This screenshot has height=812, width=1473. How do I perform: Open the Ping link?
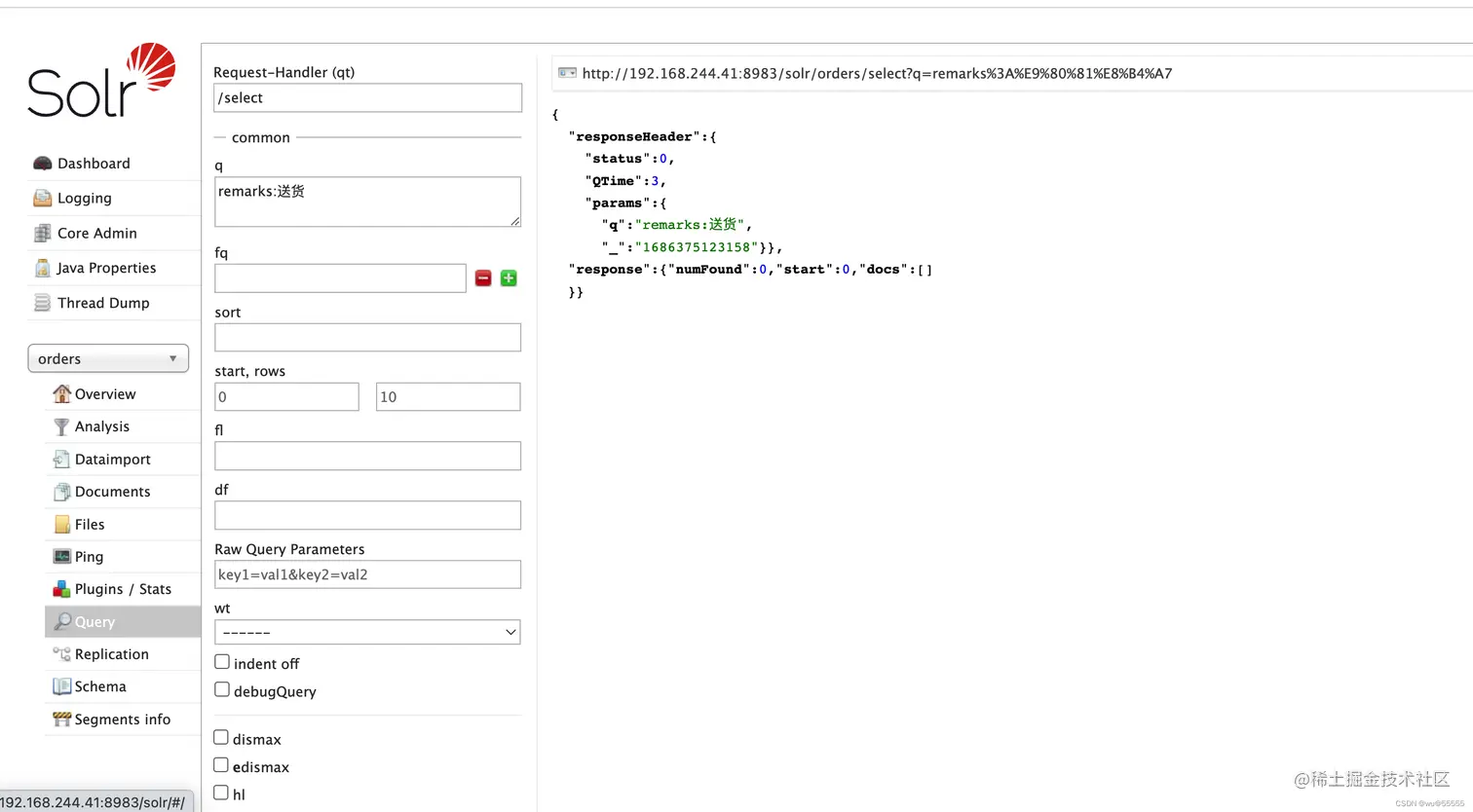(89, 557)
